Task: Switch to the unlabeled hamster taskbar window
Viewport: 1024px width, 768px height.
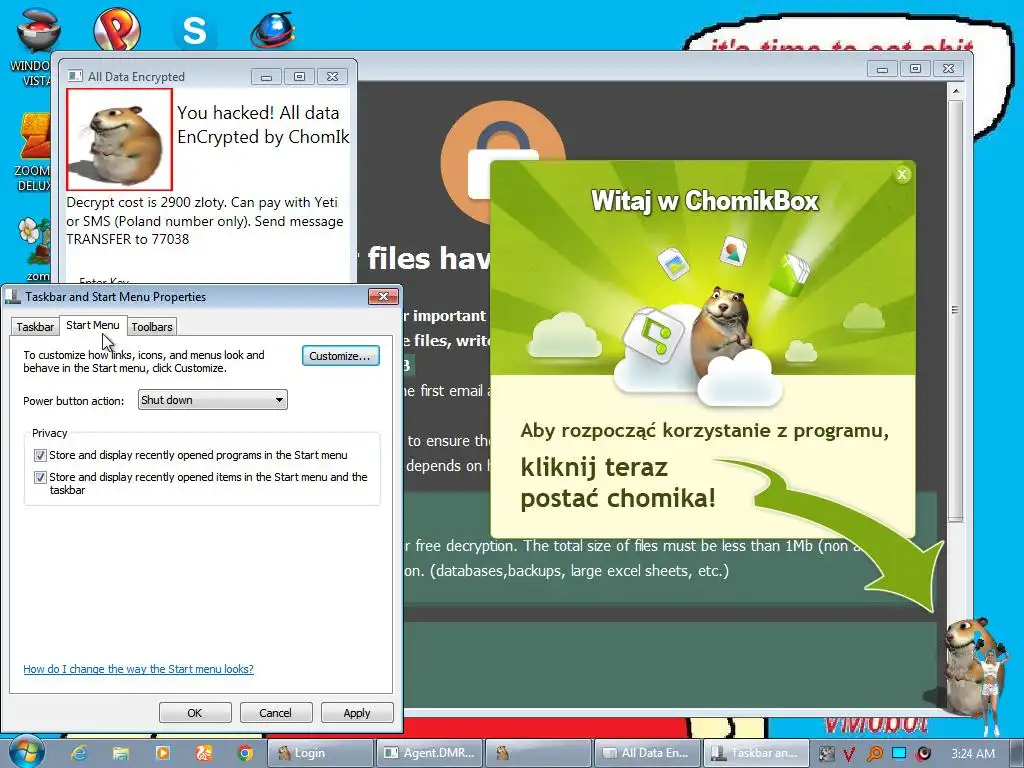Action: [538, 753]
